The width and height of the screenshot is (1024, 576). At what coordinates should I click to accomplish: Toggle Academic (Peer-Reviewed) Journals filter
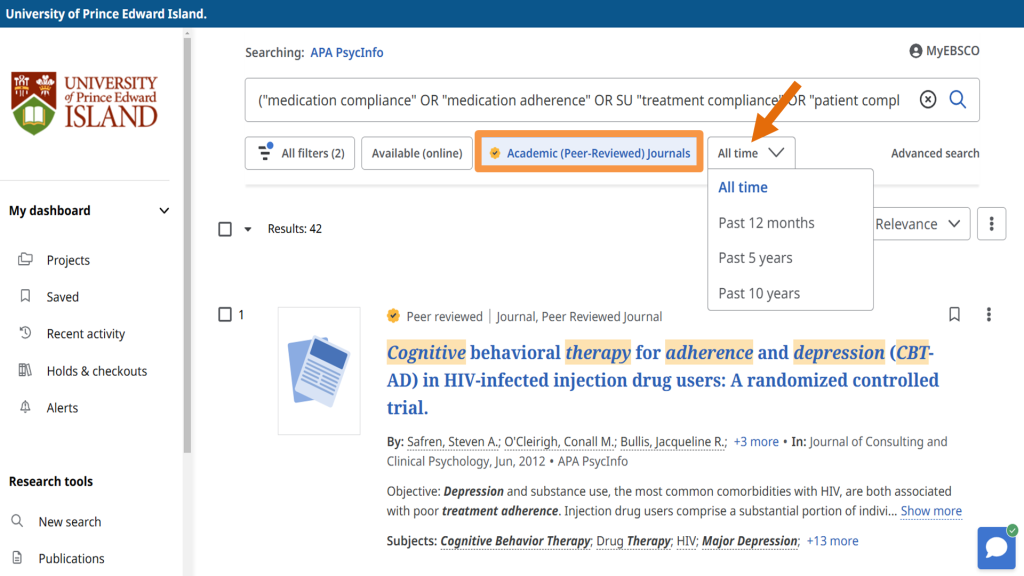click(589, 153)
